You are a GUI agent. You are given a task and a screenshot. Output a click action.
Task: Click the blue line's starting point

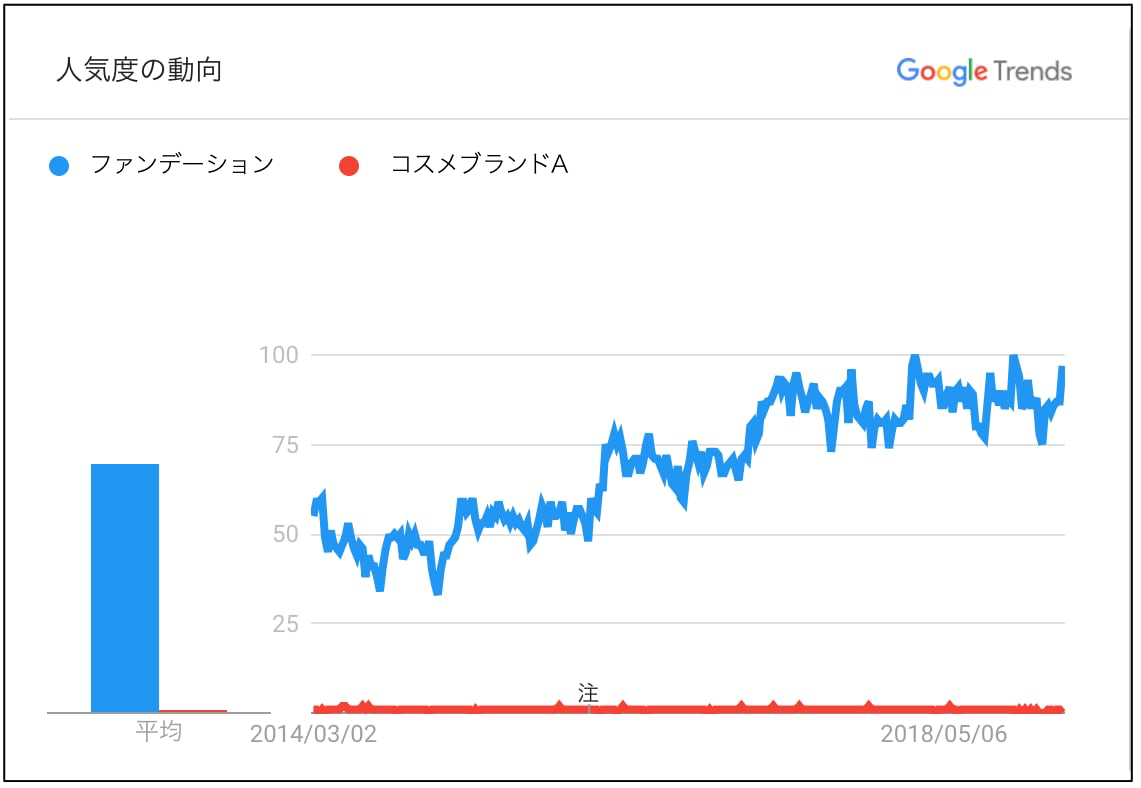314,508
